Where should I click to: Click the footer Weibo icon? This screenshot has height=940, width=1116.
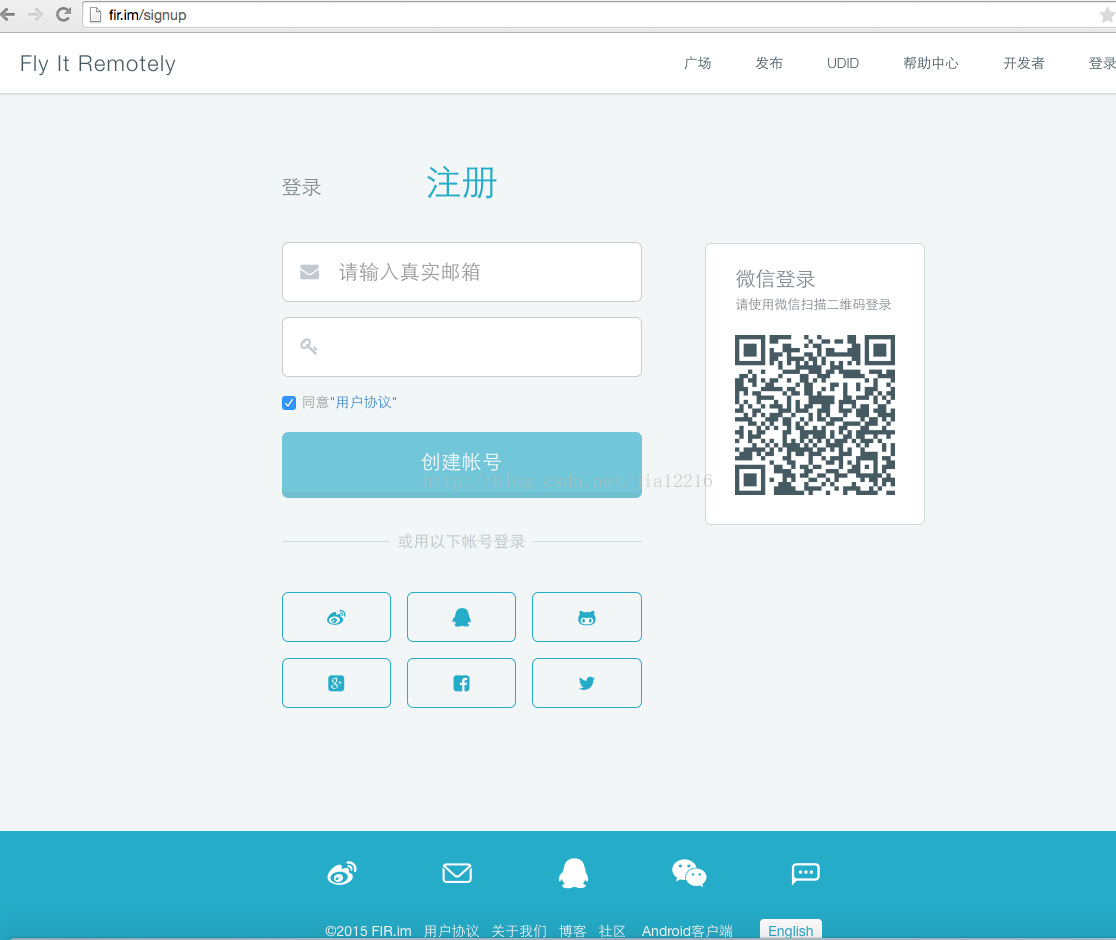[x=342, y=872]
